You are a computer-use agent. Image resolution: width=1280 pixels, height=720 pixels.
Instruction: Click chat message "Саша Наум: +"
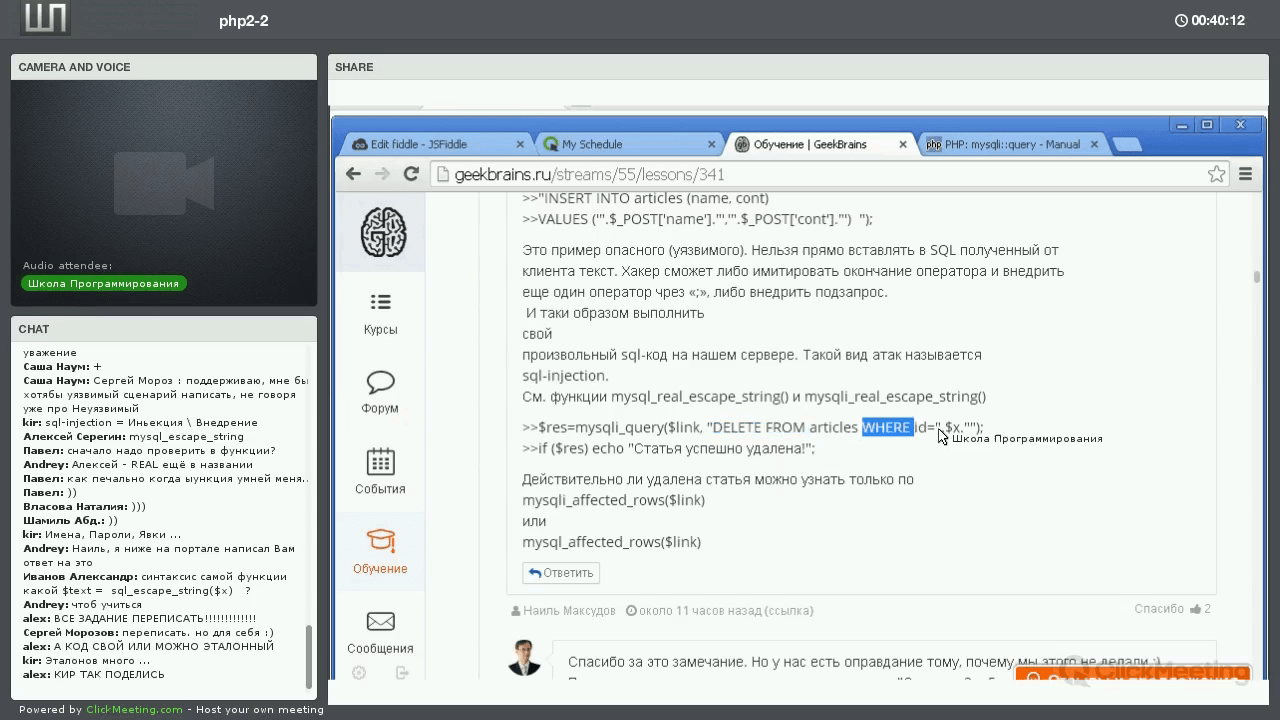click(x=62, y=367)
